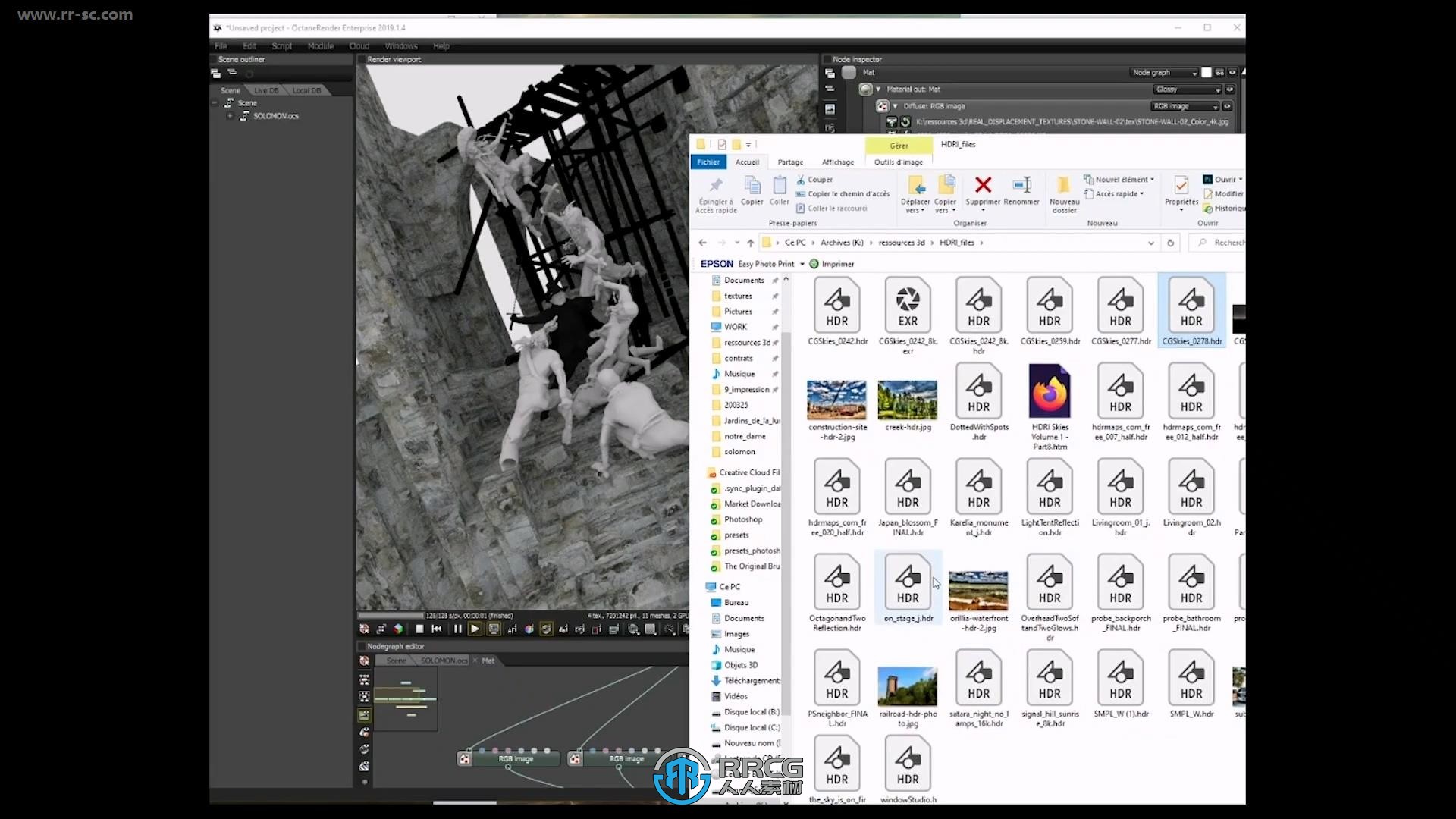Click Imprimer in EPSON toolbar

[831, 264]
